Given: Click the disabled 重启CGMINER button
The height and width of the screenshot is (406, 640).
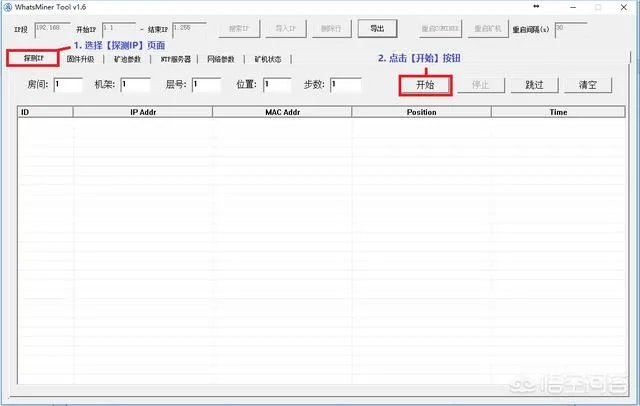Looking at the screenshot, I should point(440,29).
